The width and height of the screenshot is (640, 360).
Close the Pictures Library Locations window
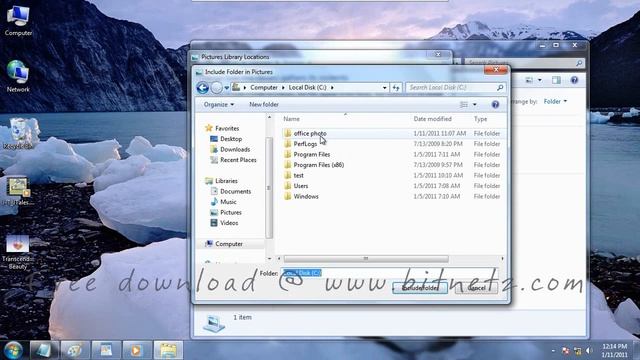coord(438,54)
